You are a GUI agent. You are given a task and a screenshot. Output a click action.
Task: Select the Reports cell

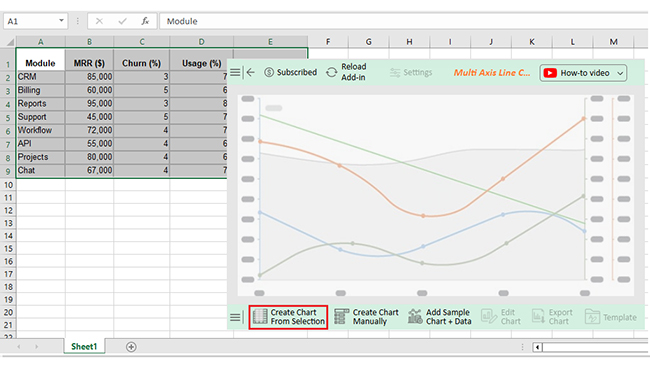41,103
